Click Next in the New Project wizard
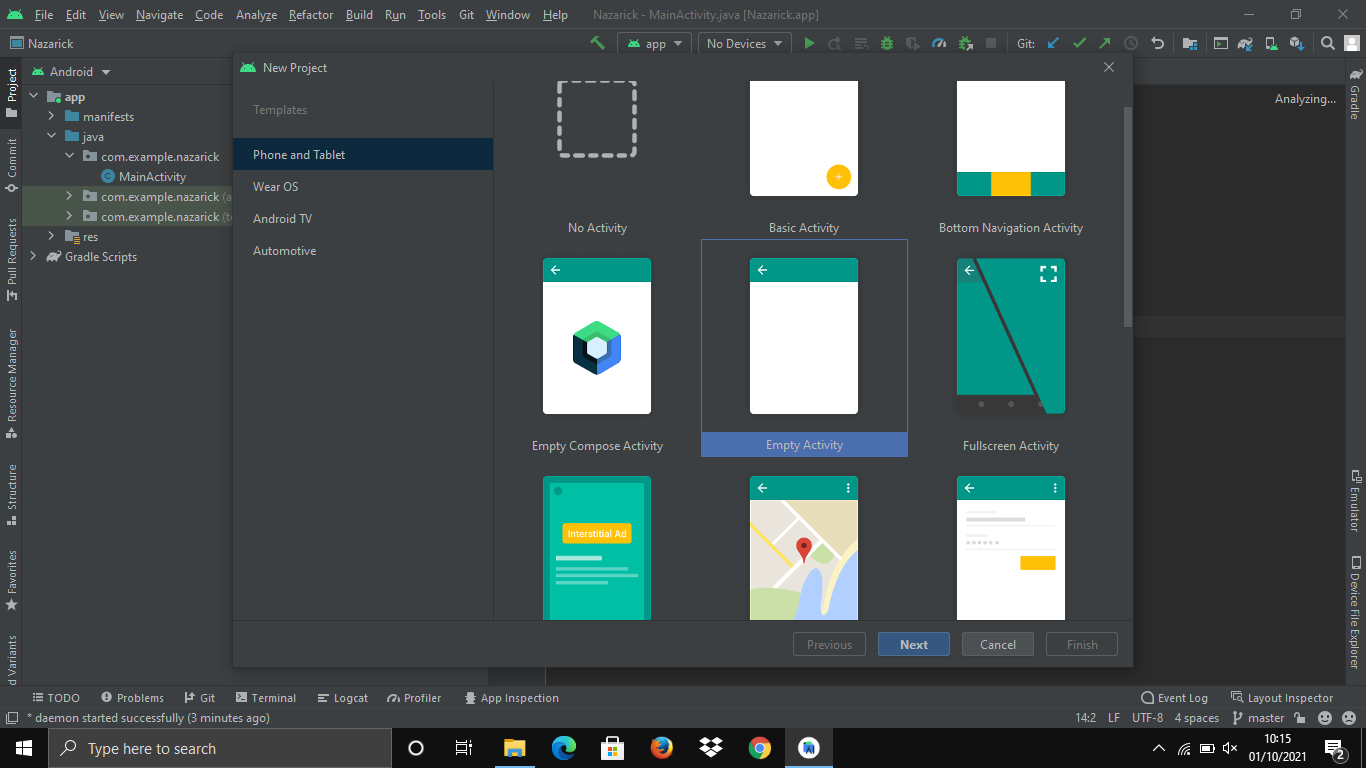The height and width of the screenshot is (768, 1366). click(x=913, y=643)
